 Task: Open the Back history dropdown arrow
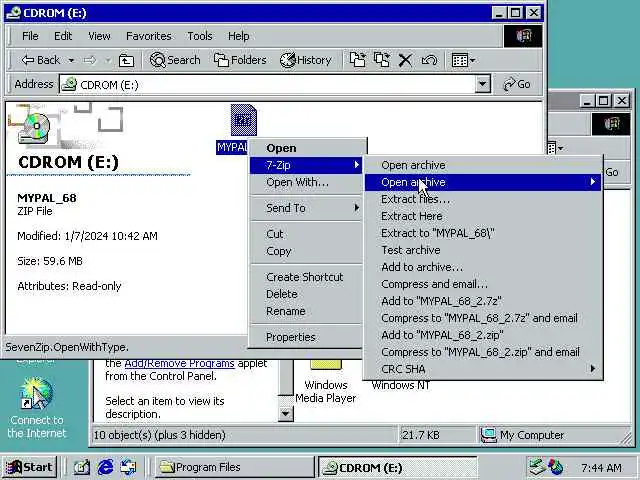(71, 60)
